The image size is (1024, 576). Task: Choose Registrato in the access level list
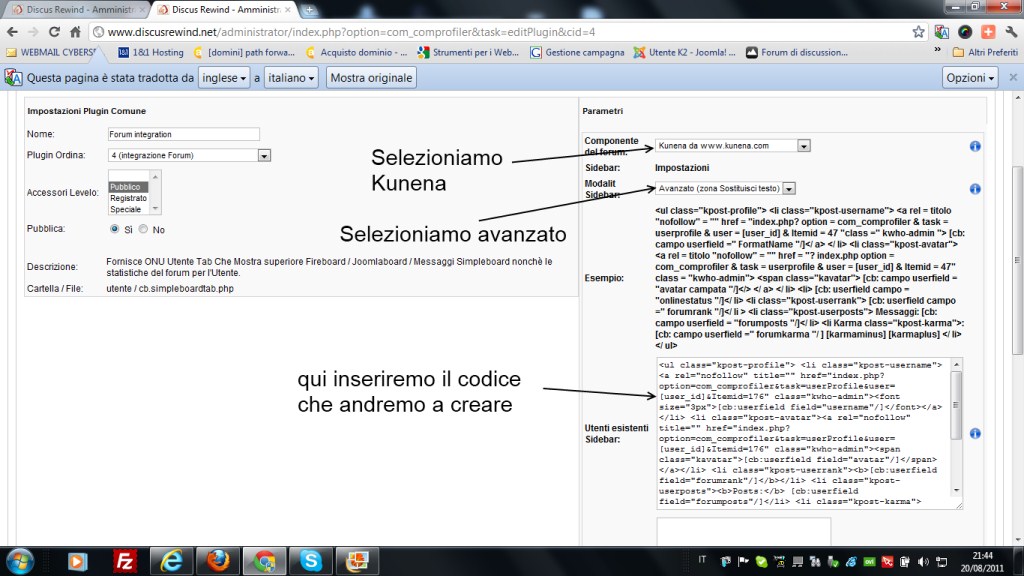click(128, 198)
